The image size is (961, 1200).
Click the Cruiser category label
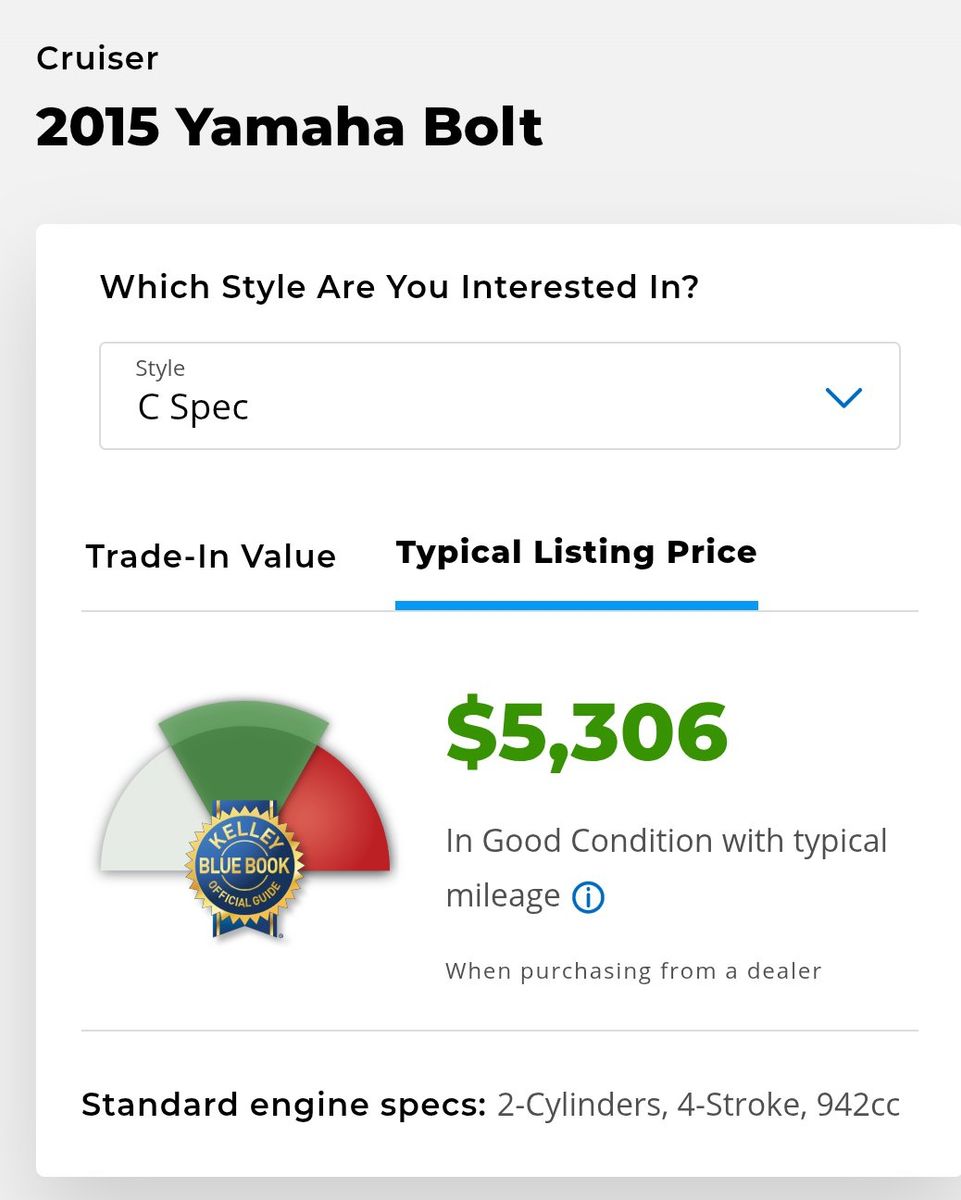tap(97, 58)
